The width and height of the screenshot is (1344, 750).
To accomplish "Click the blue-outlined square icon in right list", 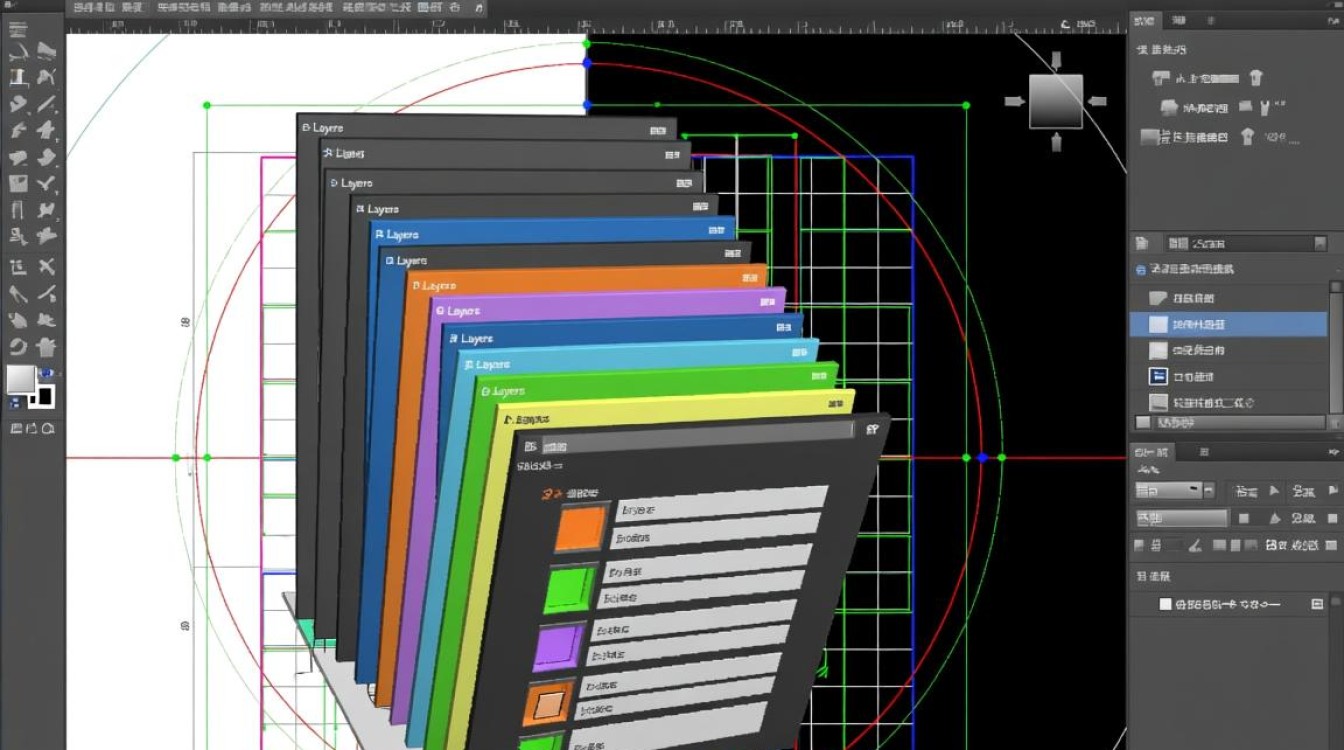I will point(1158,376).
